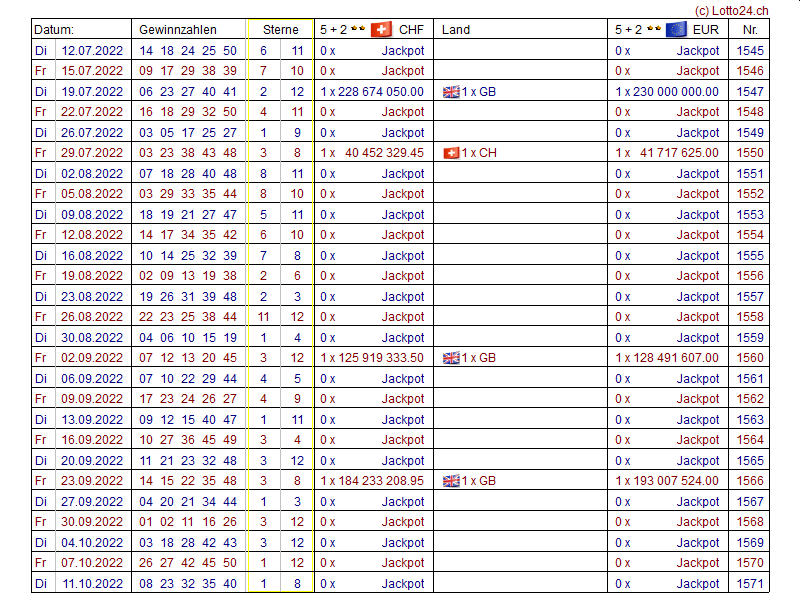The width and height of the screenshot is (800, 600).
Task: Click the GB flag in the 19.07.2022 row
Action: click(451, 92)
